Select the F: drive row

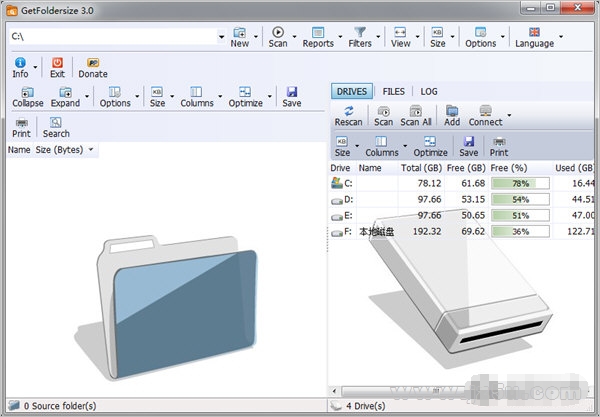point(462,231)
